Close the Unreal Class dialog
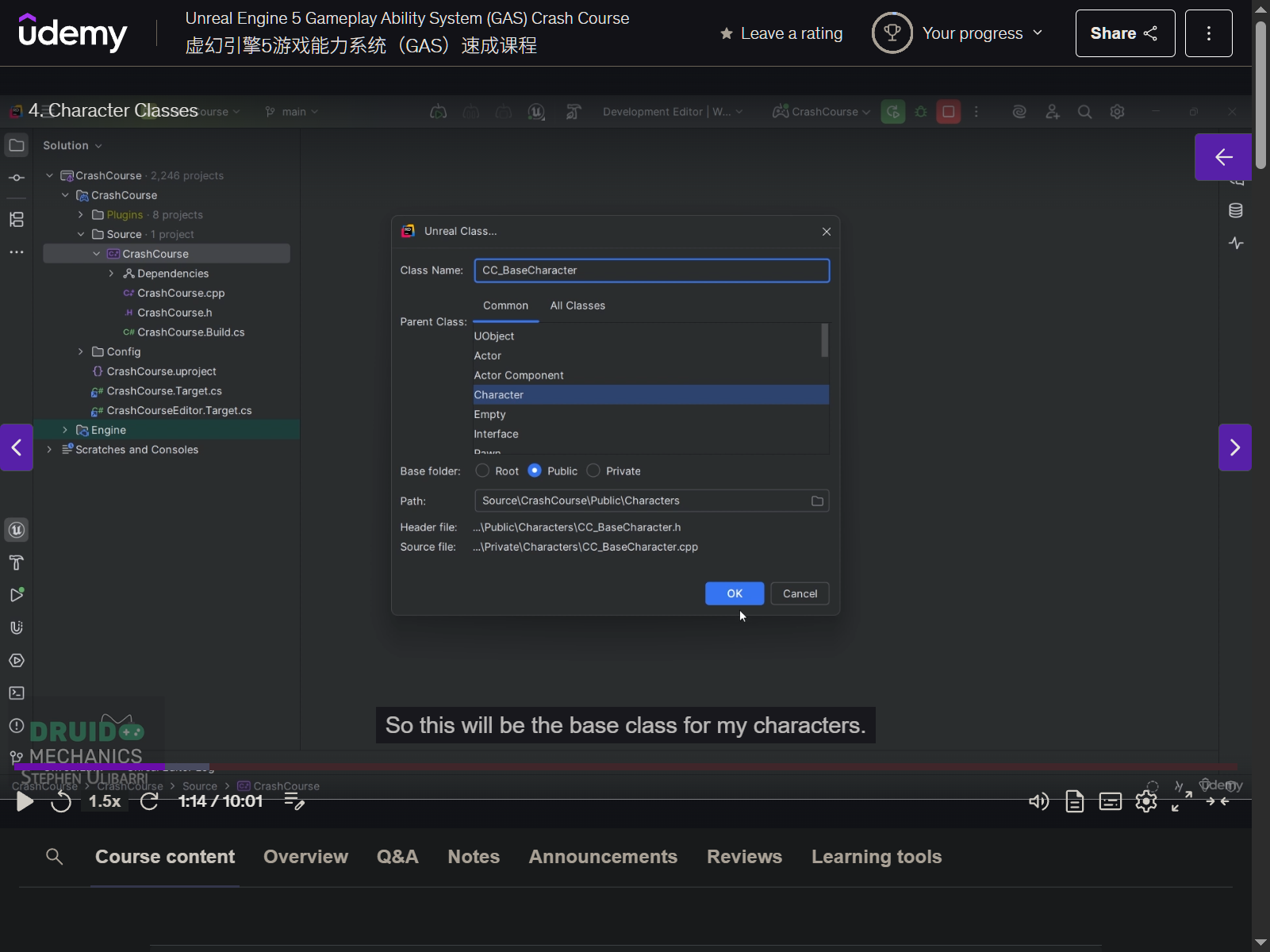This screenshot has width=1270, height=952. coord(827,232)
